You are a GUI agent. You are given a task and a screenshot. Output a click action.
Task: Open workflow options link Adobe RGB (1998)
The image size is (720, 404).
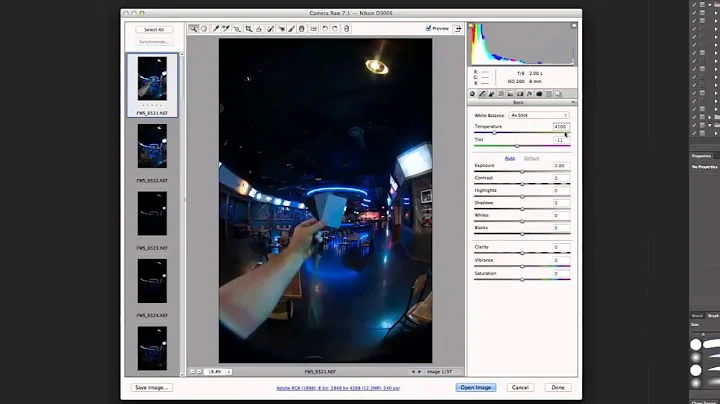pyautogui.click(x=338, y=388)
